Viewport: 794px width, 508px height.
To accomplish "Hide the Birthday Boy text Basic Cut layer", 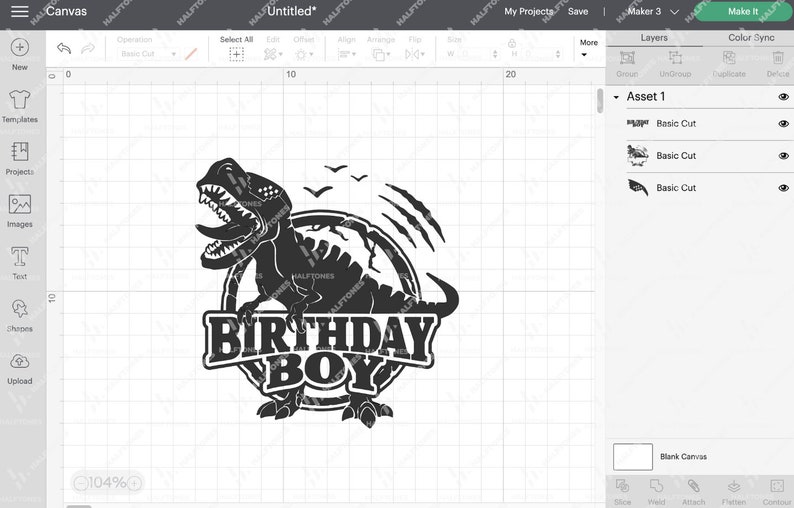I will (783, 124).
